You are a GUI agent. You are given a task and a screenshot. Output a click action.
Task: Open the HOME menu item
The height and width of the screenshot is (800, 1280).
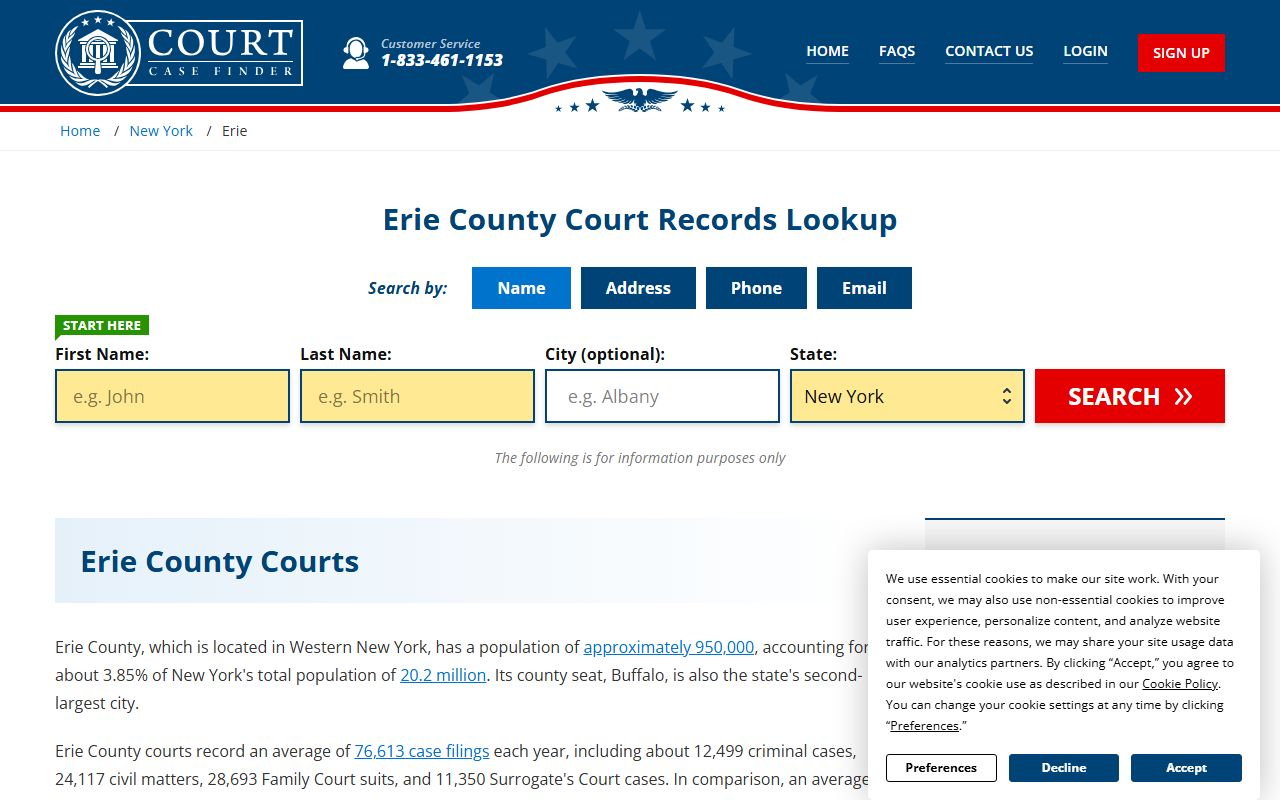coord(828,51)
